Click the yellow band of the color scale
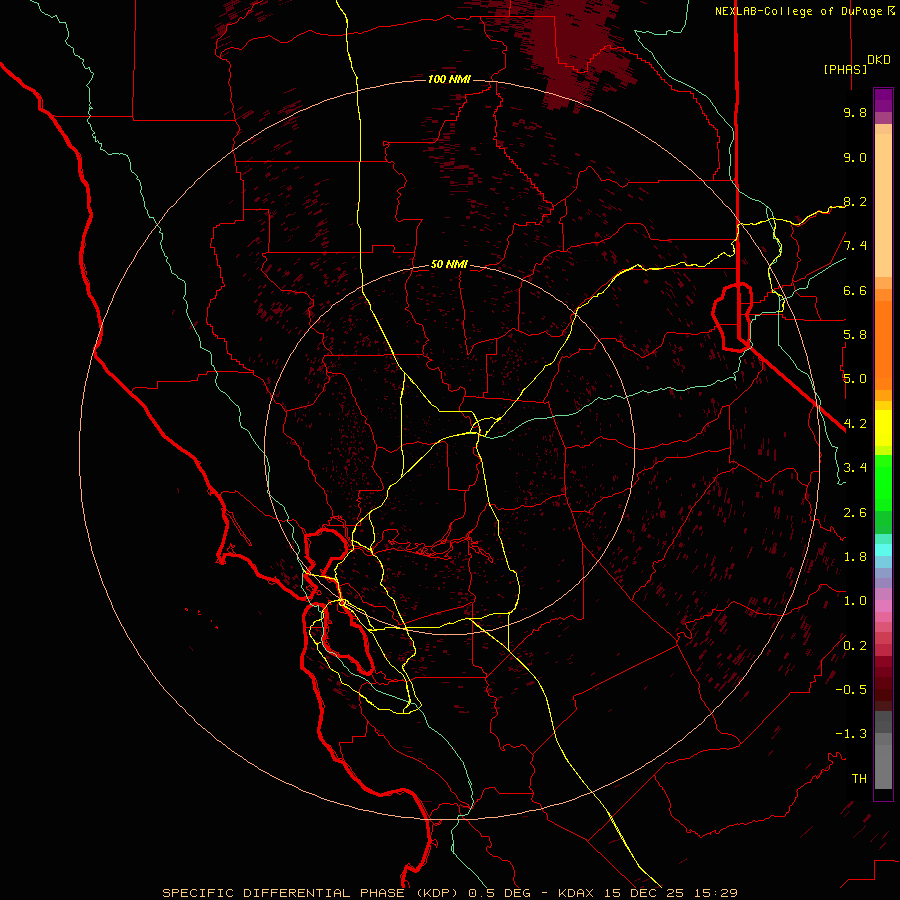The height and width of the screenshot is (900, 900). [883, 428]
